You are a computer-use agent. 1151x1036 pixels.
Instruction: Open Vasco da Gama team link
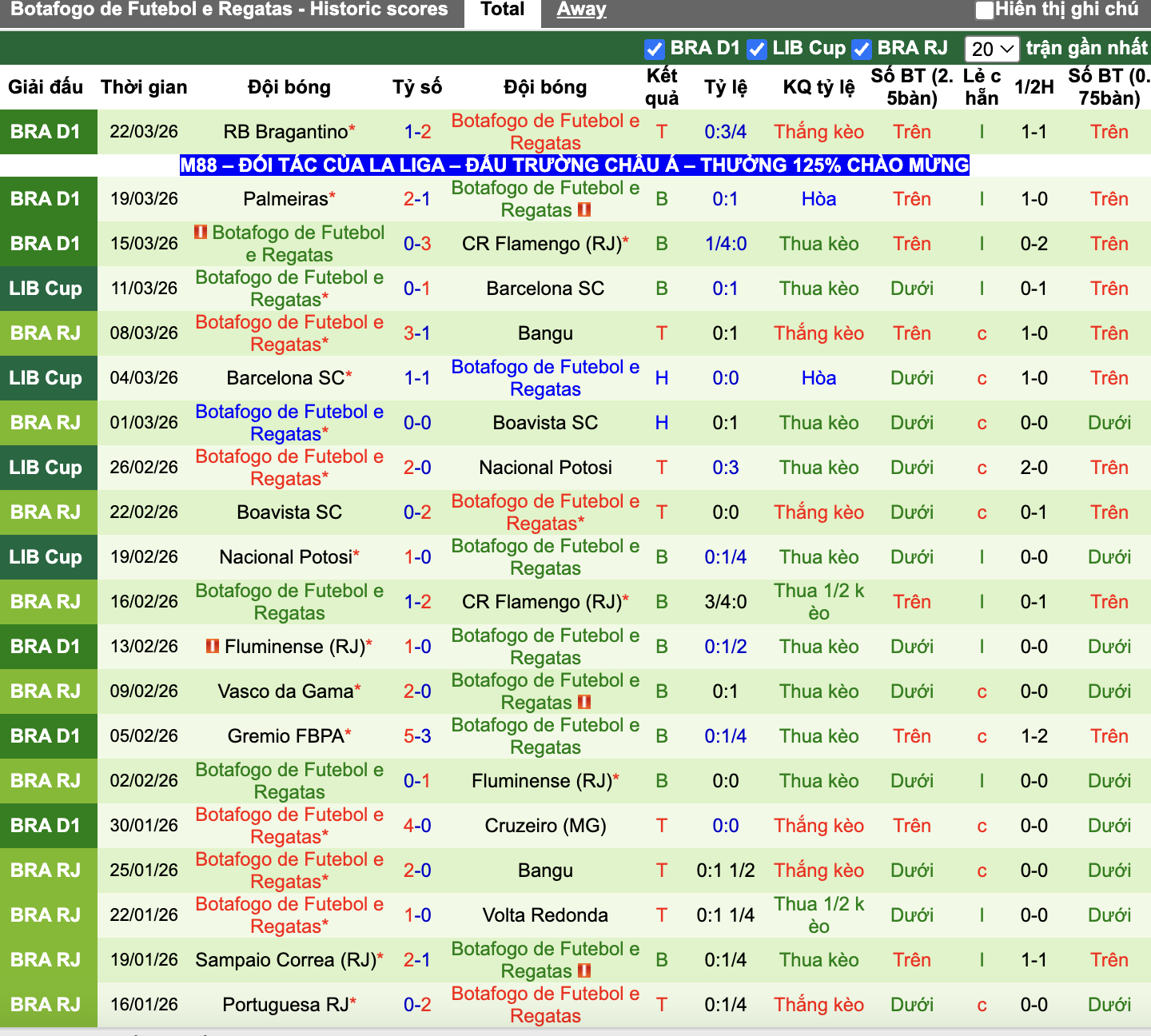click(285, 691)
